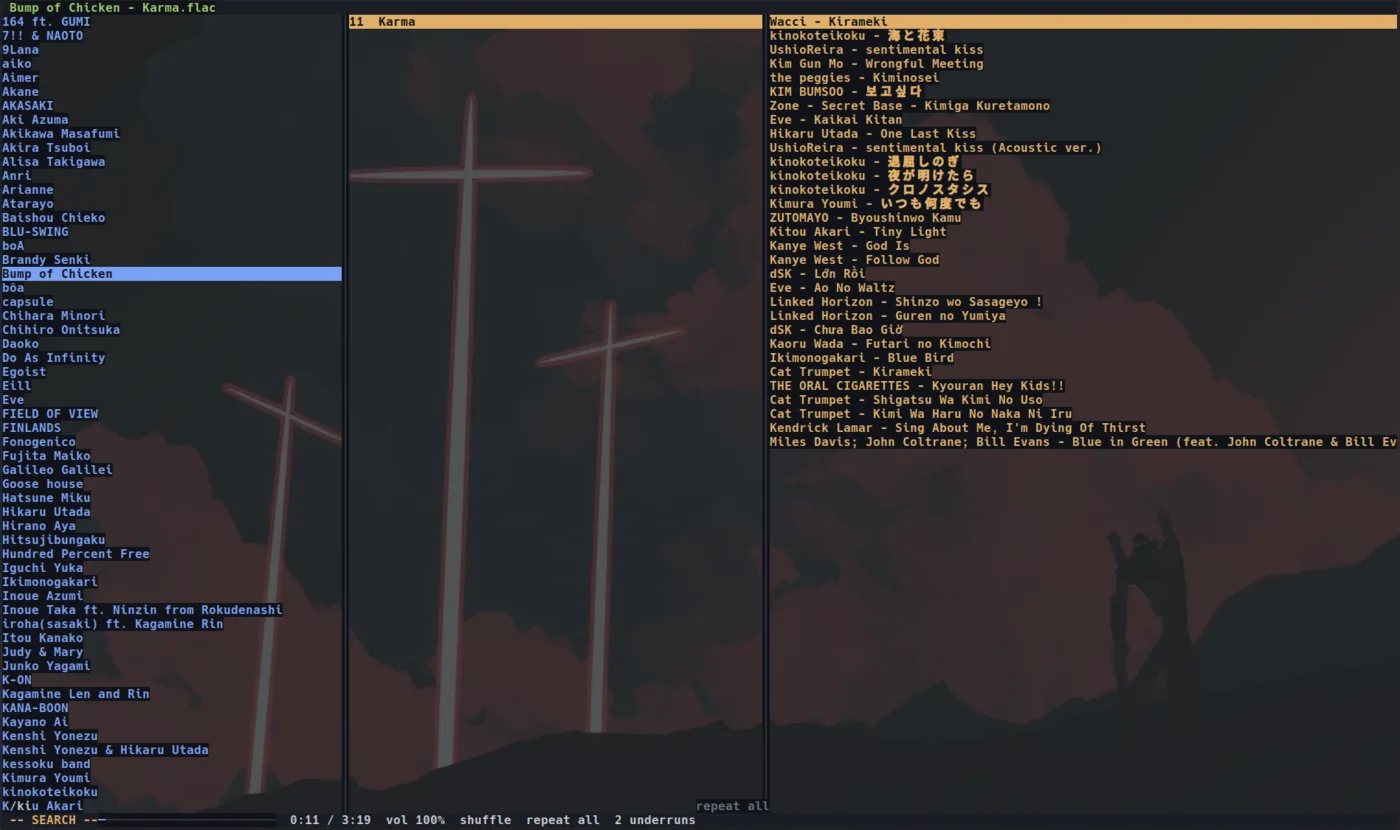Select iroha(sasaki) ft. Kagamine Rin

click(113, 623)
